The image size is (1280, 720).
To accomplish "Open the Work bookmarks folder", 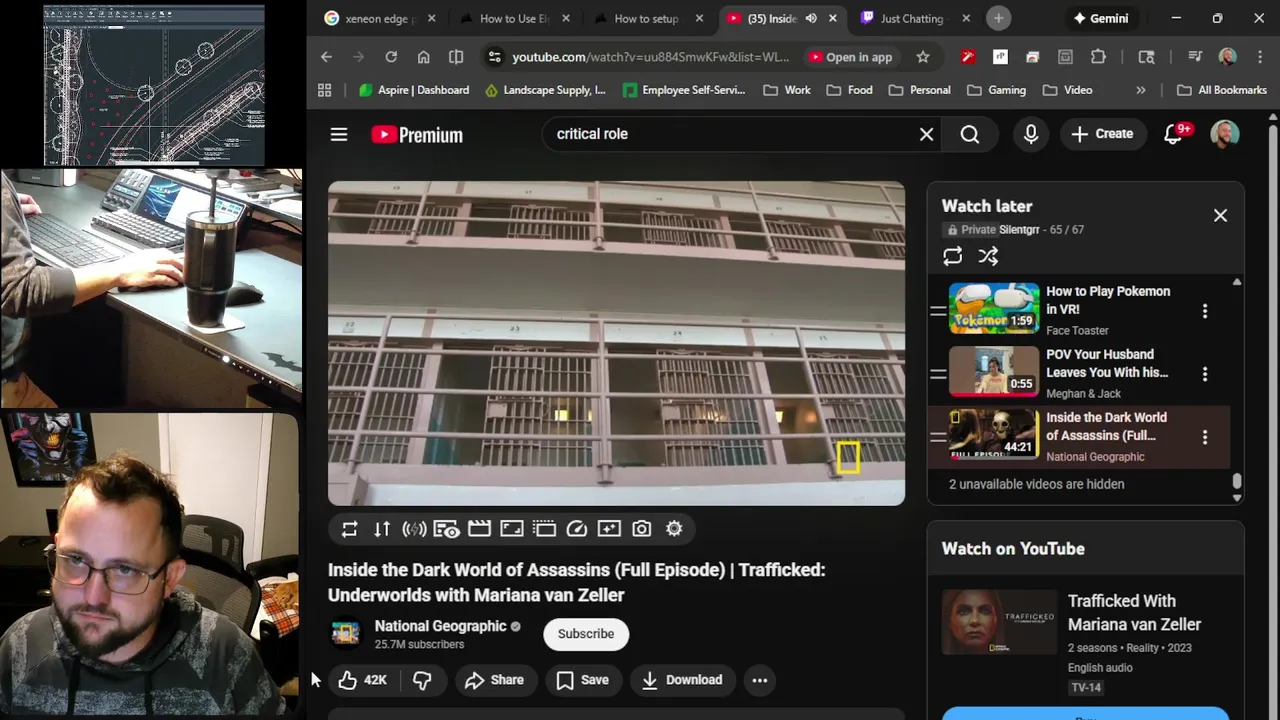I will pos(786,90).
